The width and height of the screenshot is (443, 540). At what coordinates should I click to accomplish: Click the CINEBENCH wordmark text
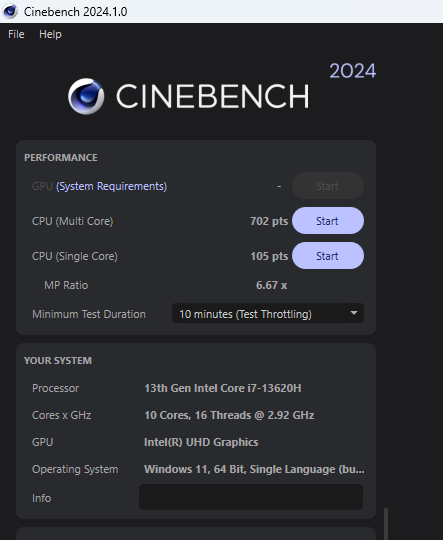click(213, 96)
